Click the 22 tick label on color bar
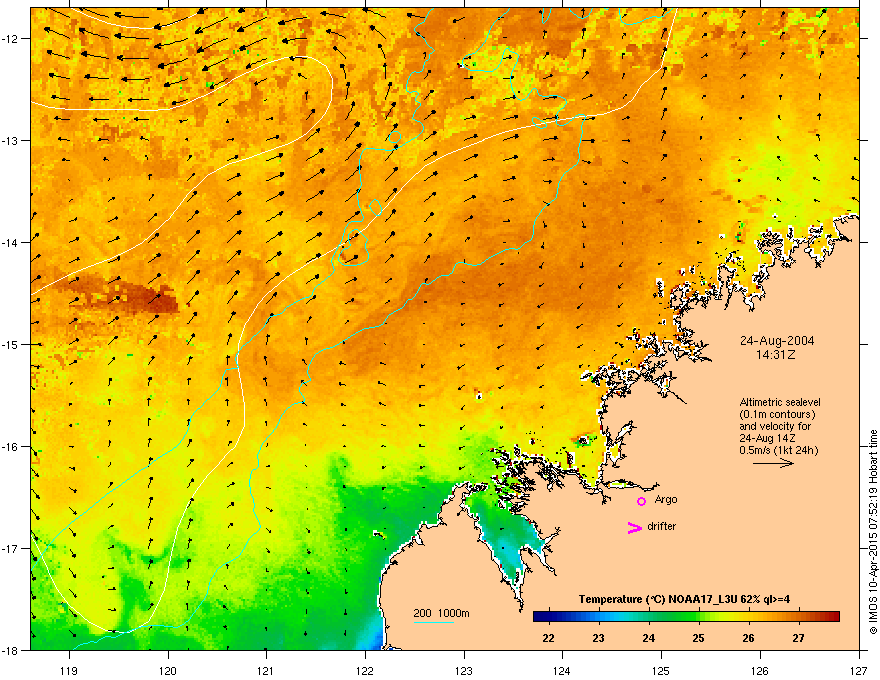The width and height of the screenshot is (880, 680). pyautogui.click(x=548, y=638)
